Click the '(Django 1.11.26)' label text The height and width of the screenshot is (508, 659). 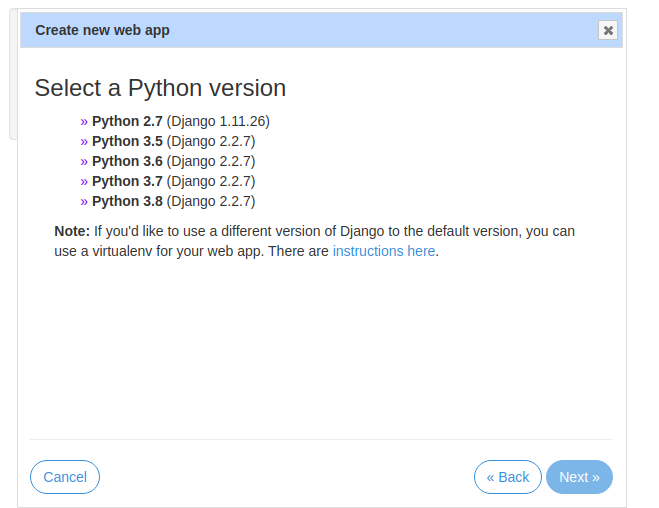218,121
